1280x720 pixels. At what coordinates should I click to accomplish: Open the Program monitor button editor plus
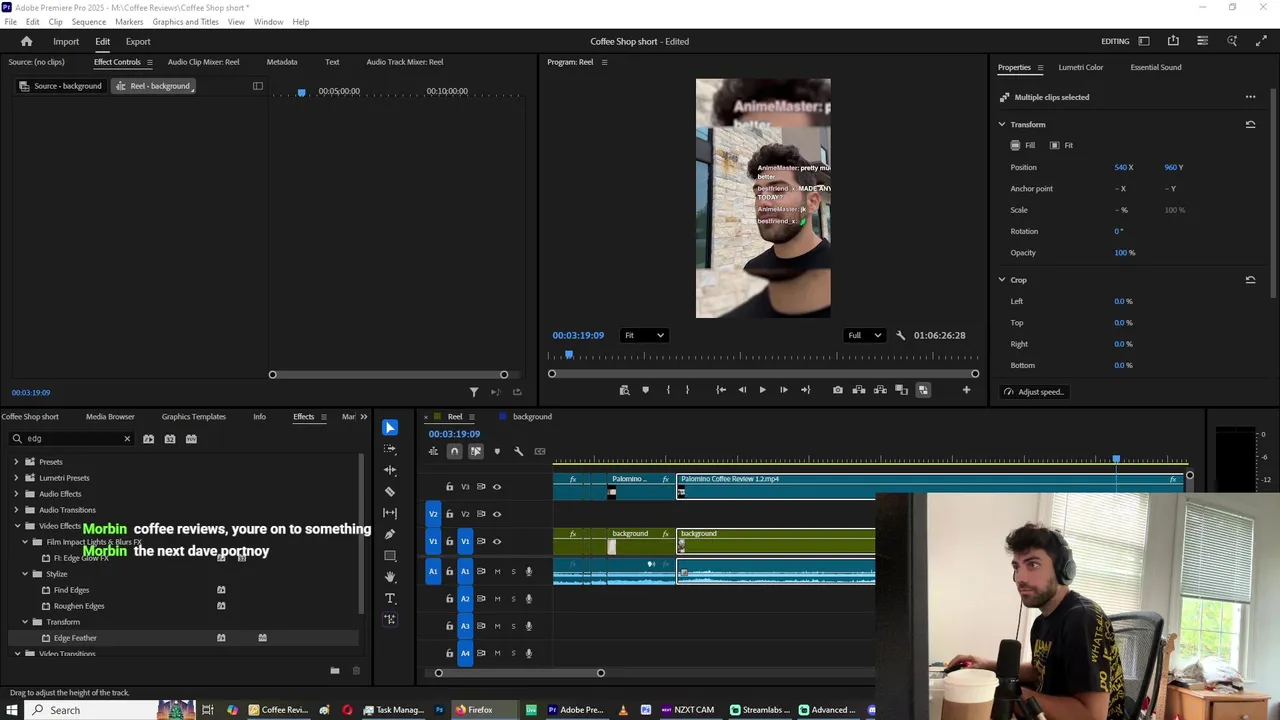pyautogui.click(x=966, y=390)
